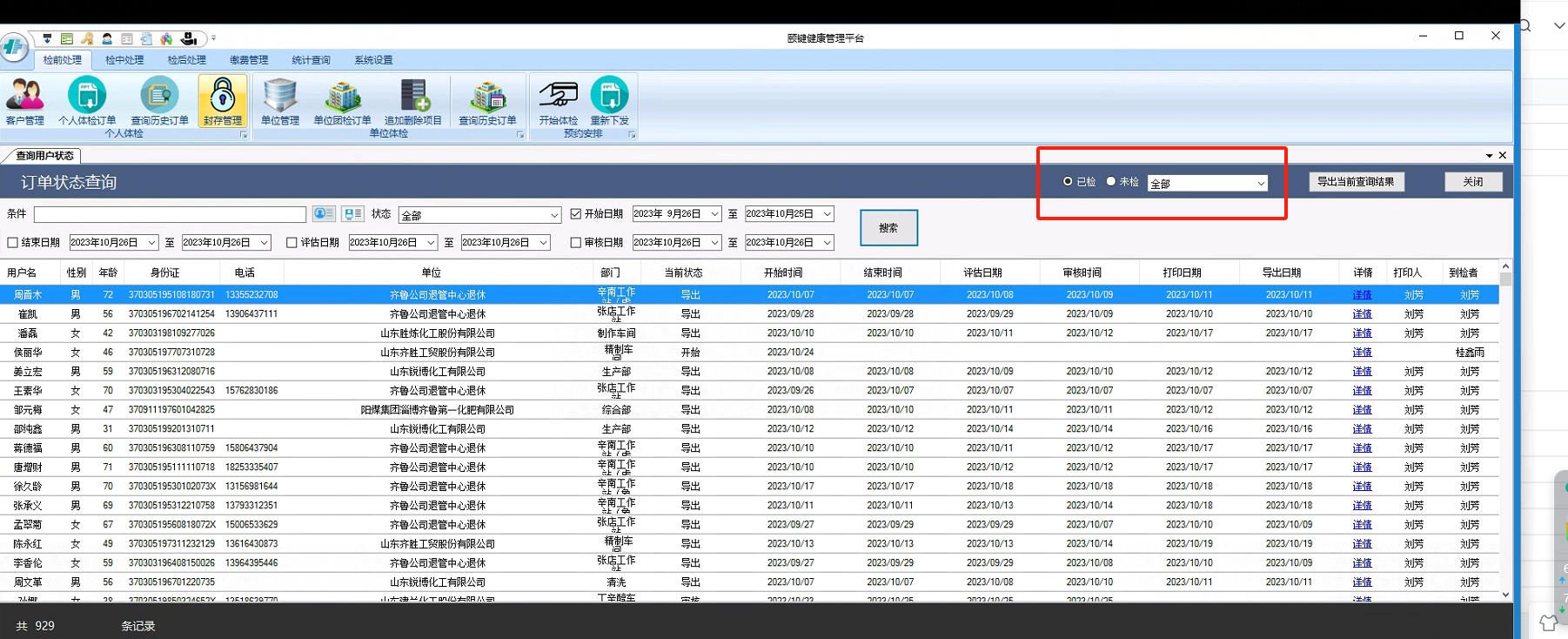Screen dimensions: 1568x639
Task: Select the 崔凯 table row name
Action: coord(28,314)
